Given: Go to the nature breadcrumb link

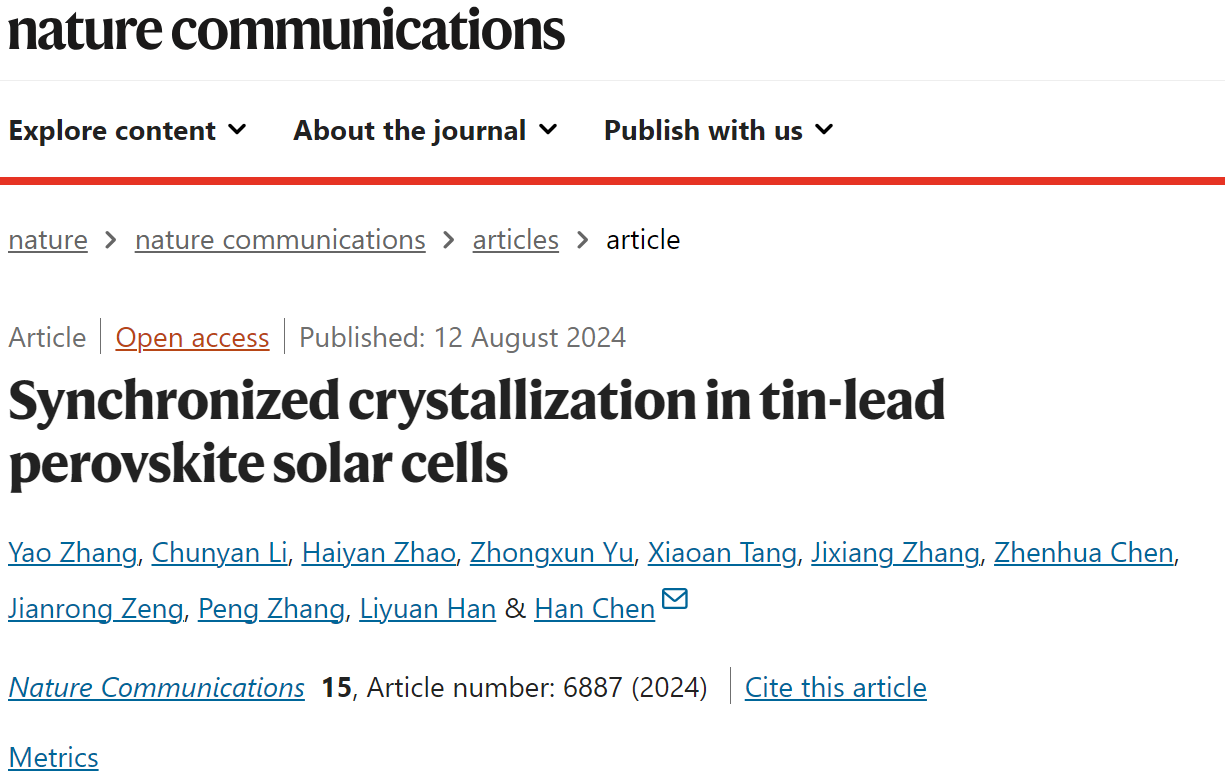Looking at the screenshot, I should tap(48, 240).
